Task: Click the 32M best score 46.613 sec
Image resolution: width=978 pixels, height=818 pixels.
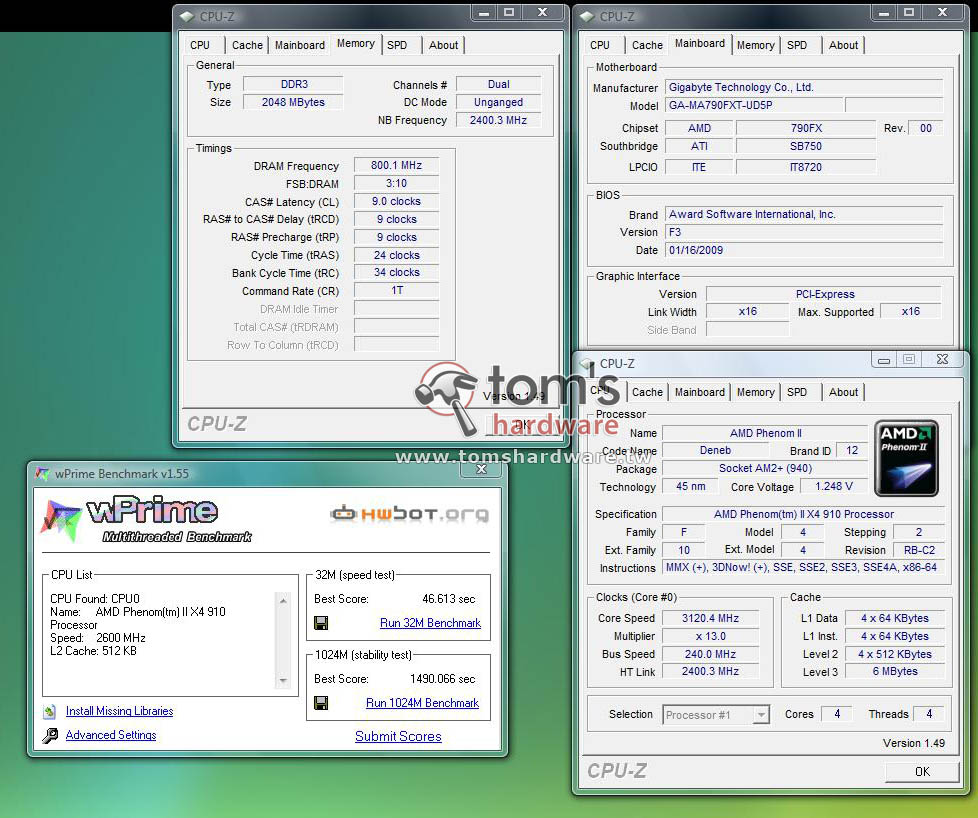Action: pos(448,599)
